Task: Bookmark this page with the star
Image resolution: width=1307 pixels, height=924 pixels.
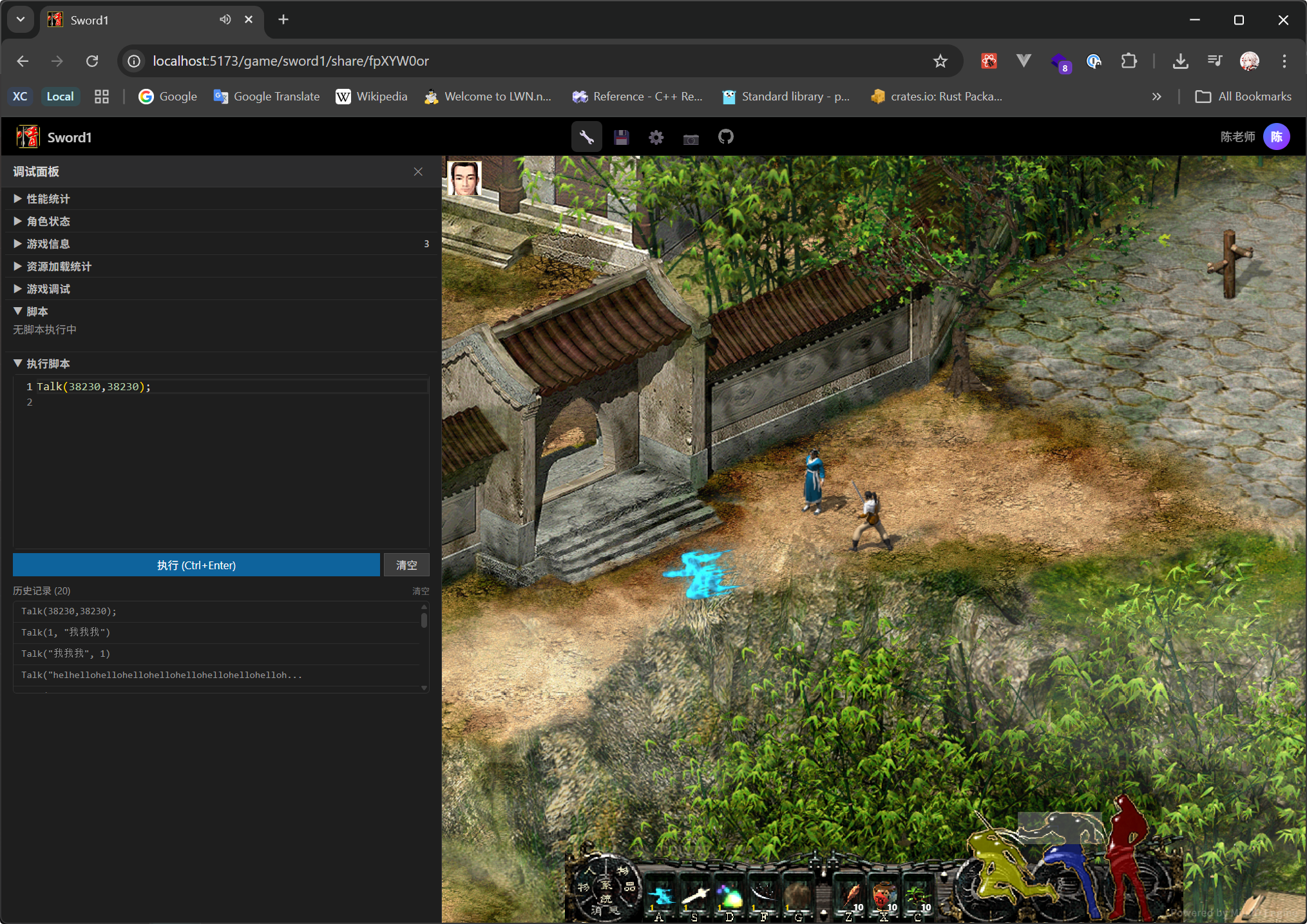Action: 940,61
